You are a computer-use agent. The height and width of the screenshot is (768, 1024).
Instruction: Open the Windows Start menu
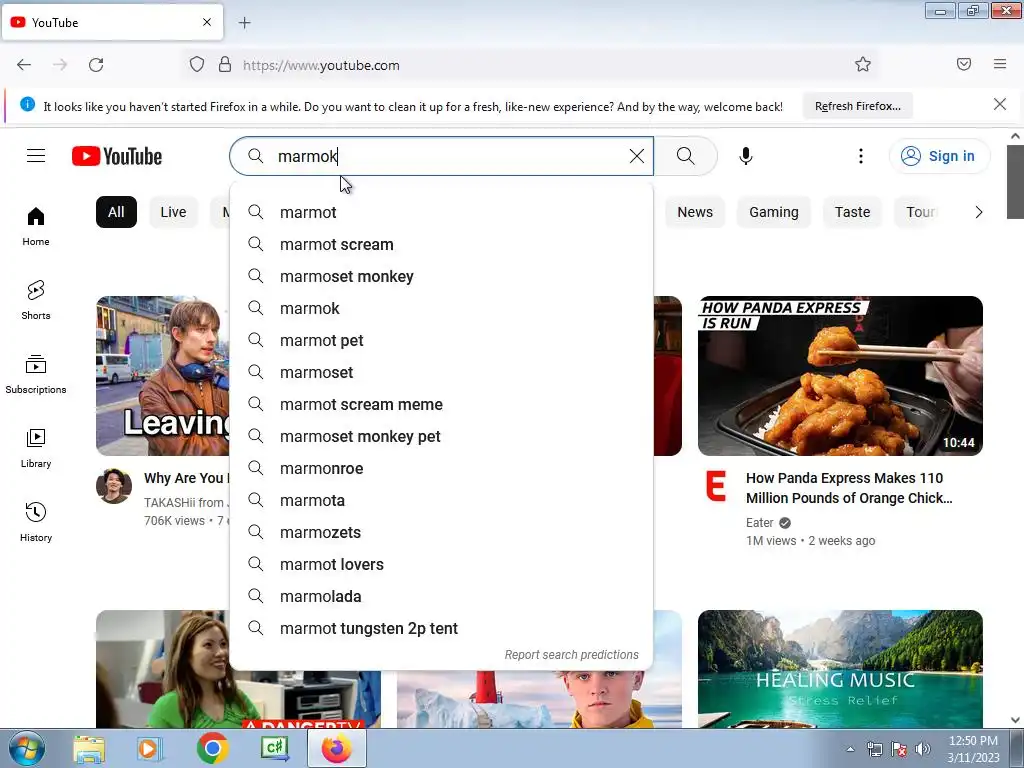(26, 748)
